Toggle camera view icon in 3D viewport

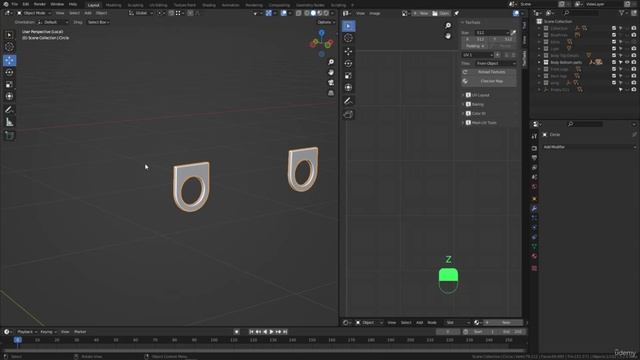tap(331, 82)
